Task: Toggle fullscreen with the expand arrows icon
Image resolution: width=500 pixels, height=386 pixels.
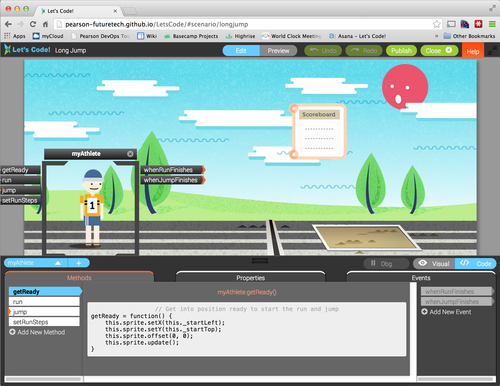Action: [x=492, y=51]
